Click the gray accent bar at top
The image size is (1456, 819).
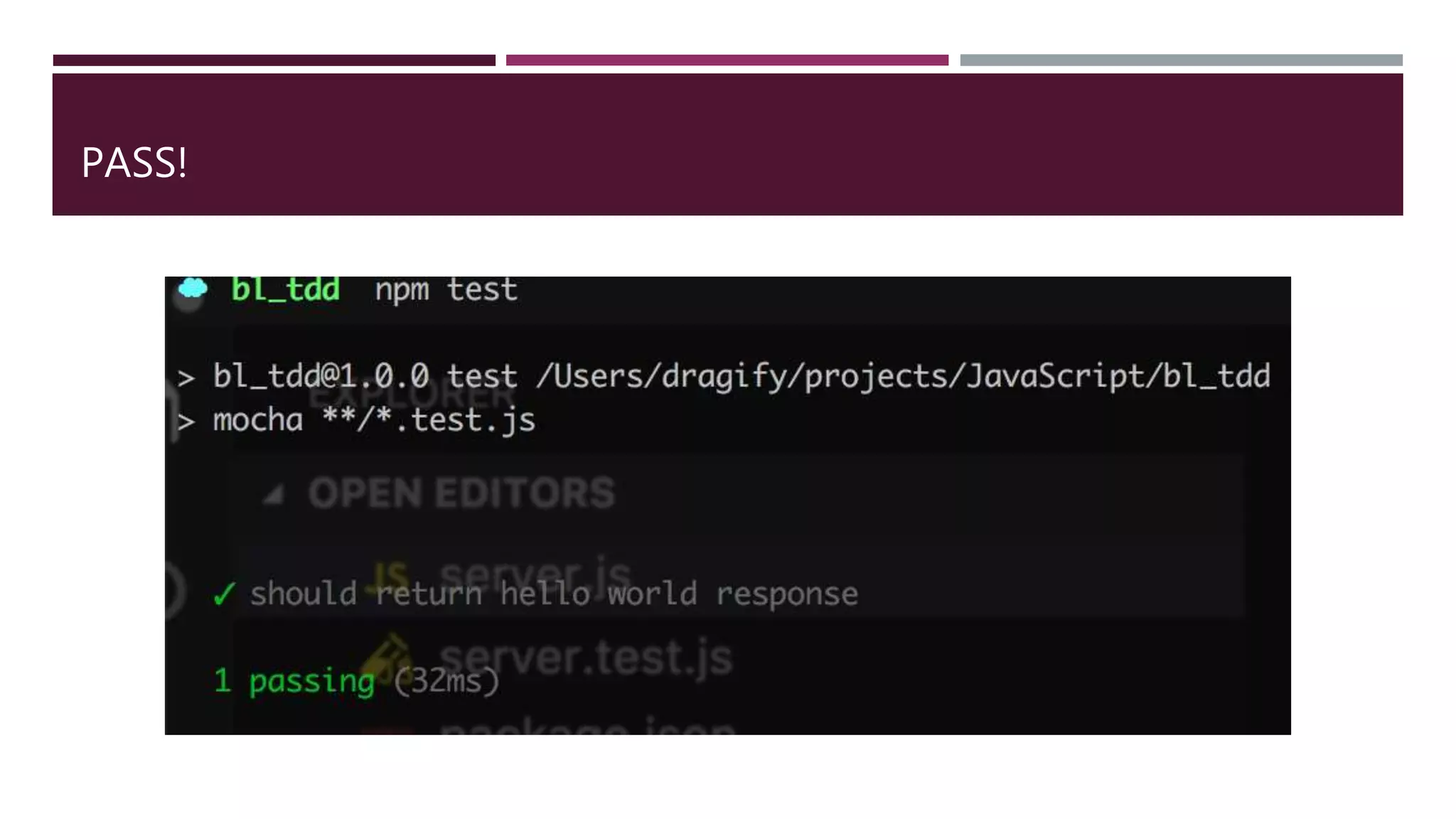[1182, 60]
